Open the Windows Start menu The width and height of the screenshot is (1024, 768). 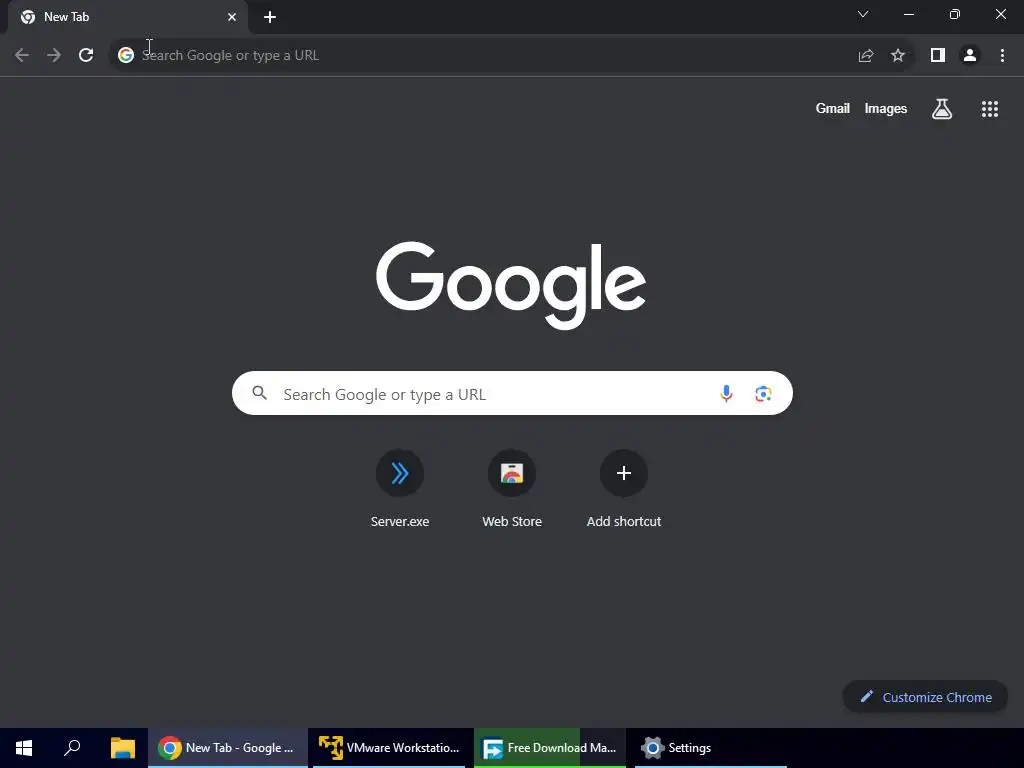[x=24, y=748]
